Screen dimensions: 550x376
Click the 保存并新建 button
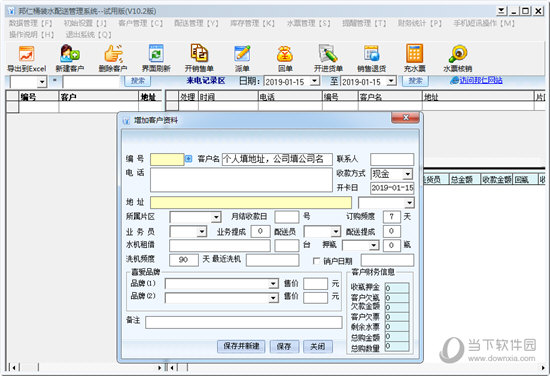tap(241, 347)
